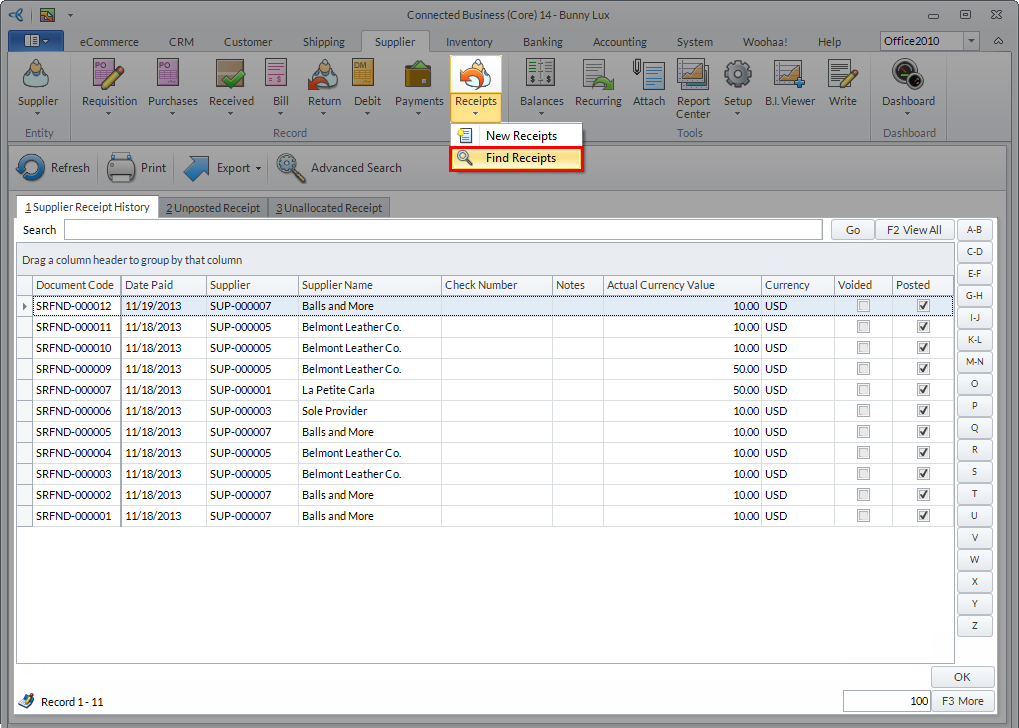The width and height of the screenshot is (1019, 728).
Task: Expand the Office2010 theme dropdown
Action: 972,41
